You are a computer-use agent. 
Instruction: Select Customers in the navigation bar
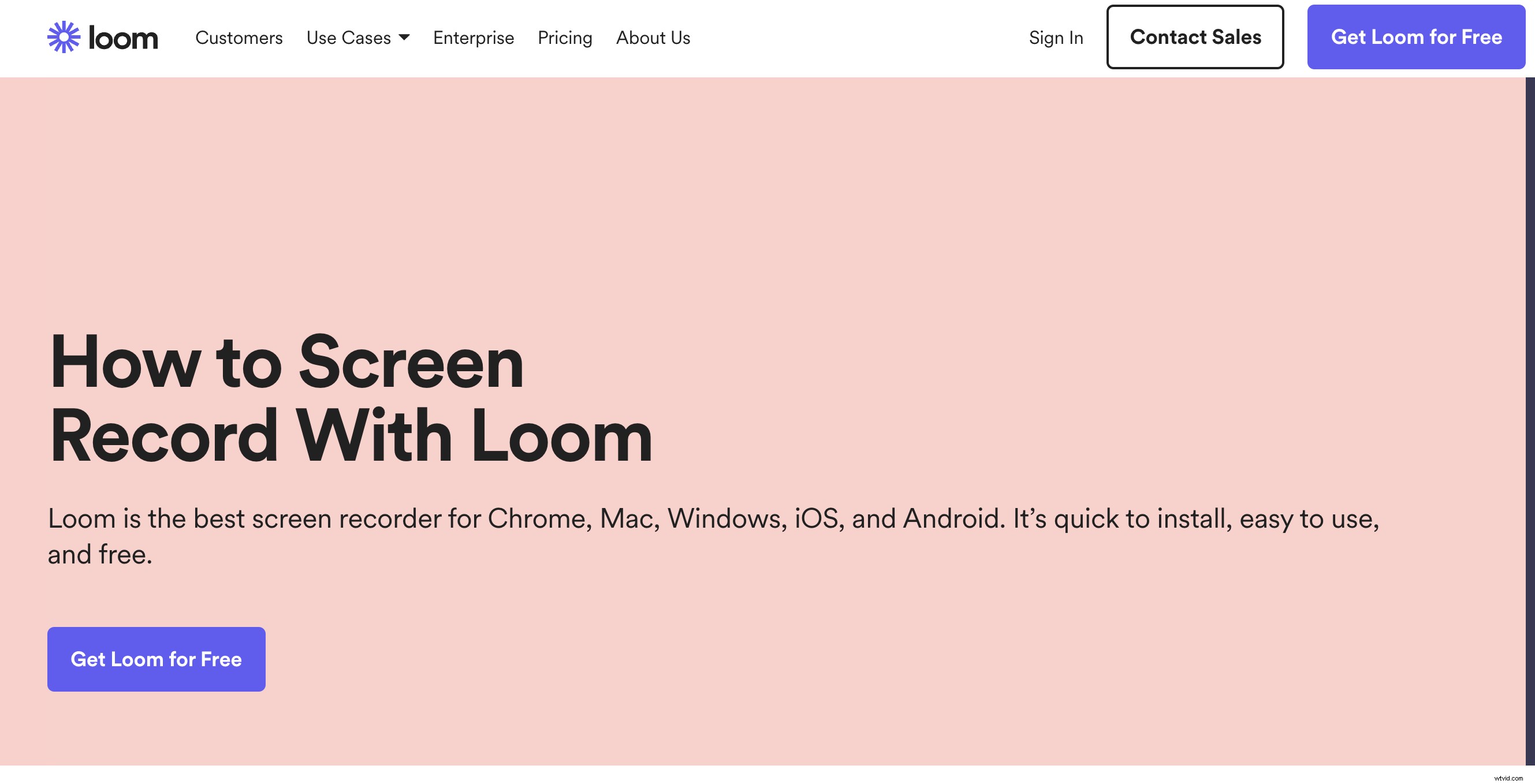239,37
